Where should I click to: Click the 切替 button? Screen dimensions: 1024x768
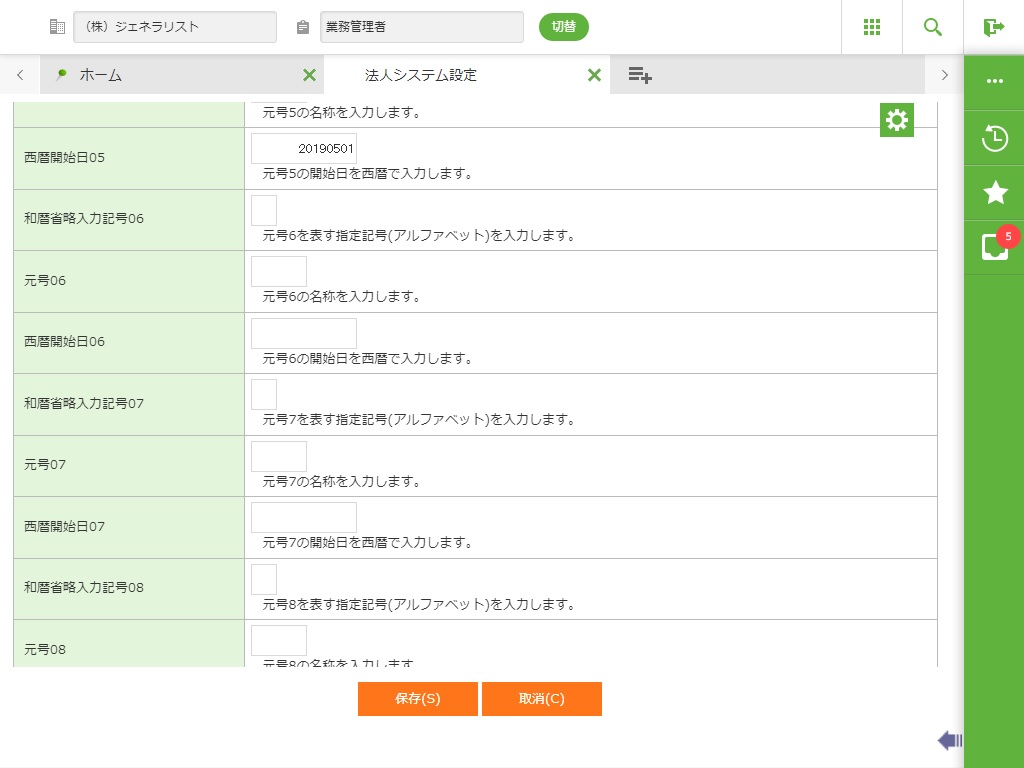click(x=564, y=27)
